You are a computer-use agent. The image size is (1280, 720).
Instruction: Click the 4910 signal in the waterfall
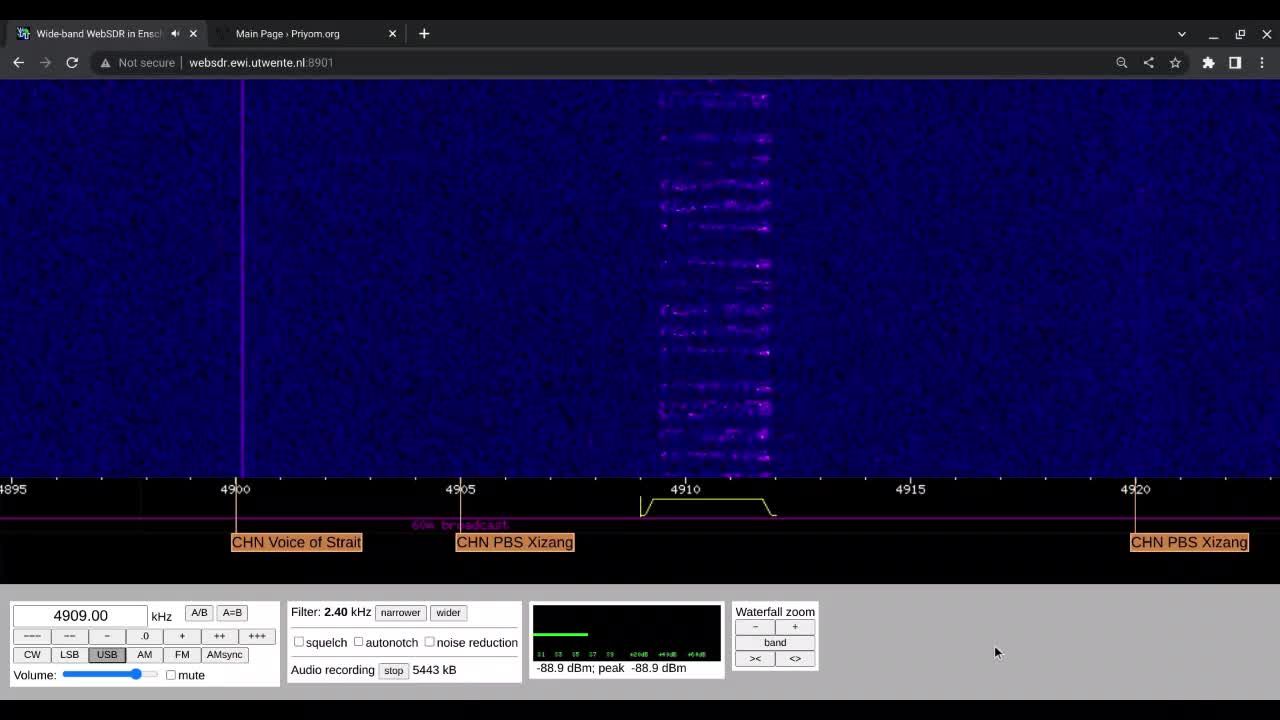point(715,280)
